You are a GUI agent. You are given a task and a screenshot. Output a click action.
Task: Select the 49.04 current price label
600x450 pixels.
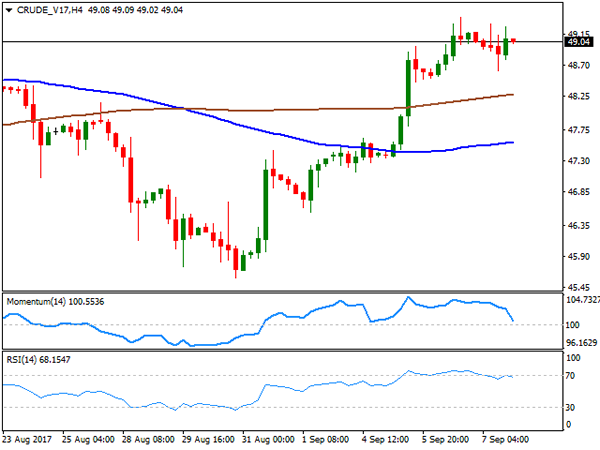[x=579, y=42]
